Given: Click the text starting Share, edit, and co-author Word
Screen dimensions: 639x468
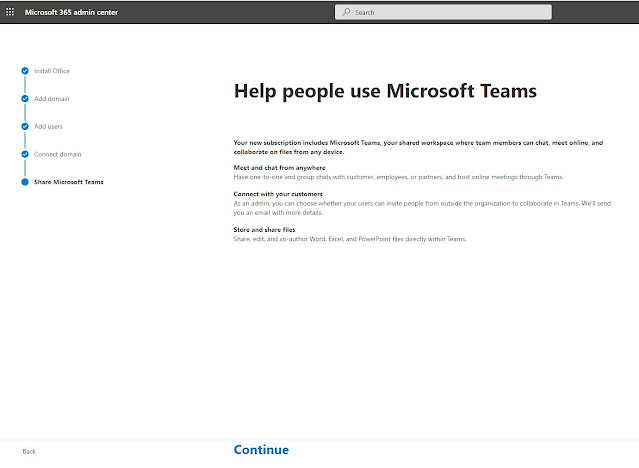Looking at the screenshot, I should point(350,239).
